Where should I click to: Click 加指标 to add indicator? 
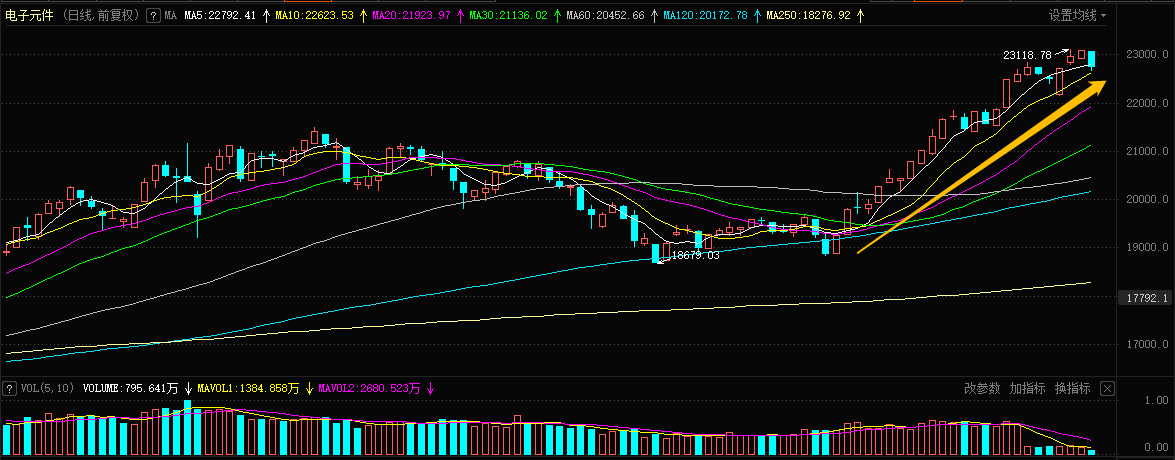[1027, 388]
